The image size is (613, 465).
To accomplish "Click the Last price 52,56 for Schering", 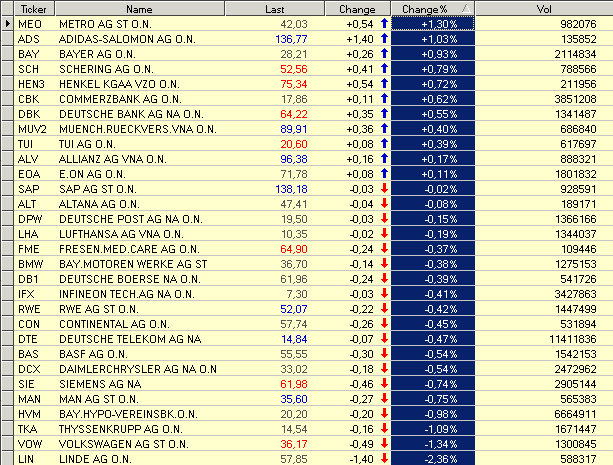I will click(x=294, y=69).
